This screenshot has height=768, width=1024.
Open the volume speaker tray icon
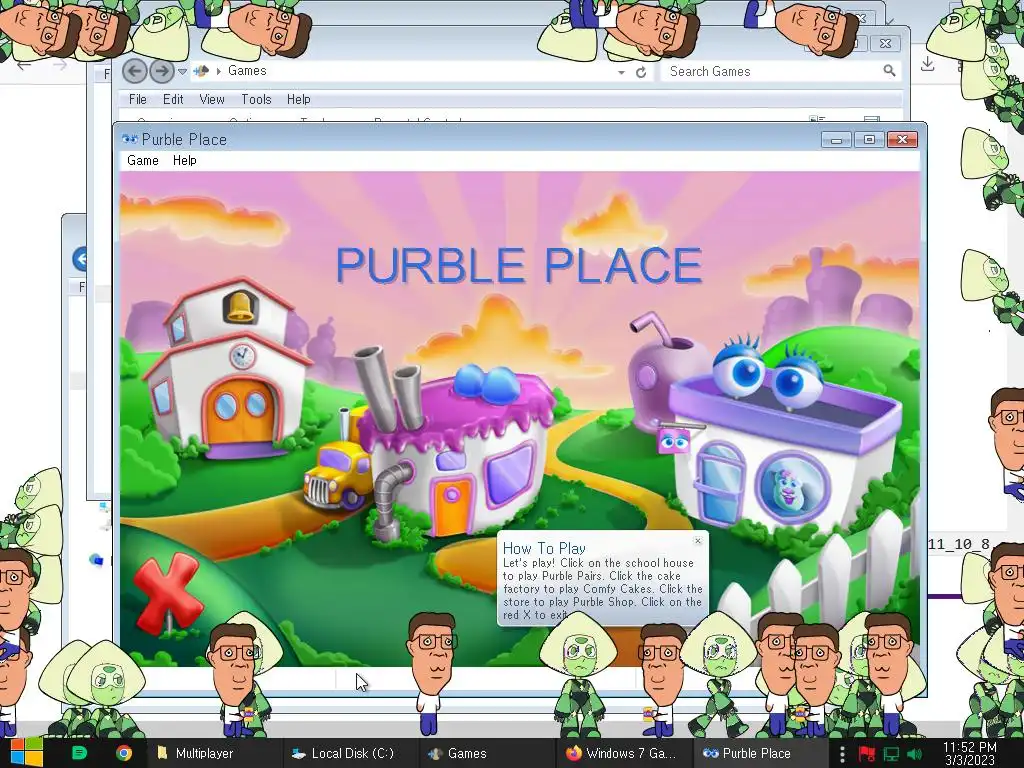[915, 754]
